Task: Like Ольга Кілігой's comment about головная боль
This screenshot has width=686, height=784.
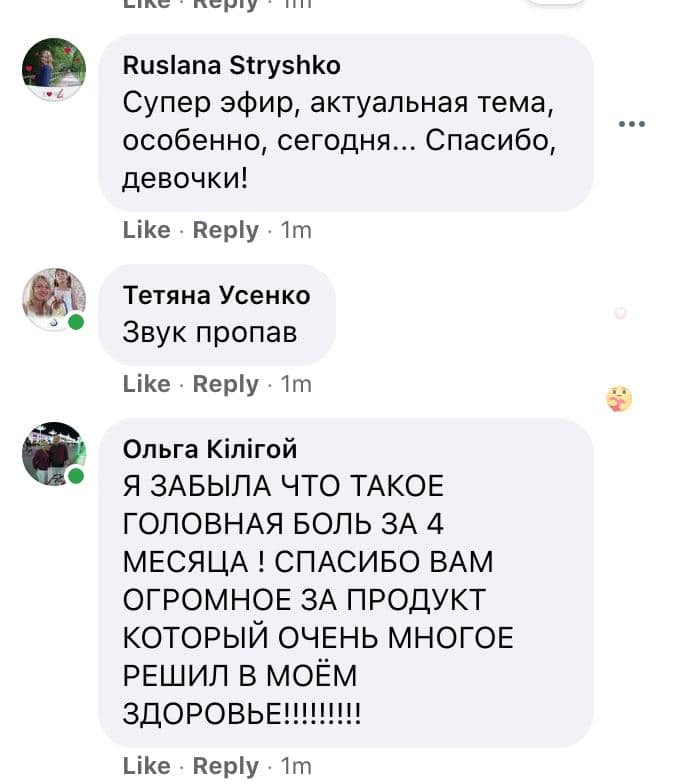Action: tap(146, 766)
